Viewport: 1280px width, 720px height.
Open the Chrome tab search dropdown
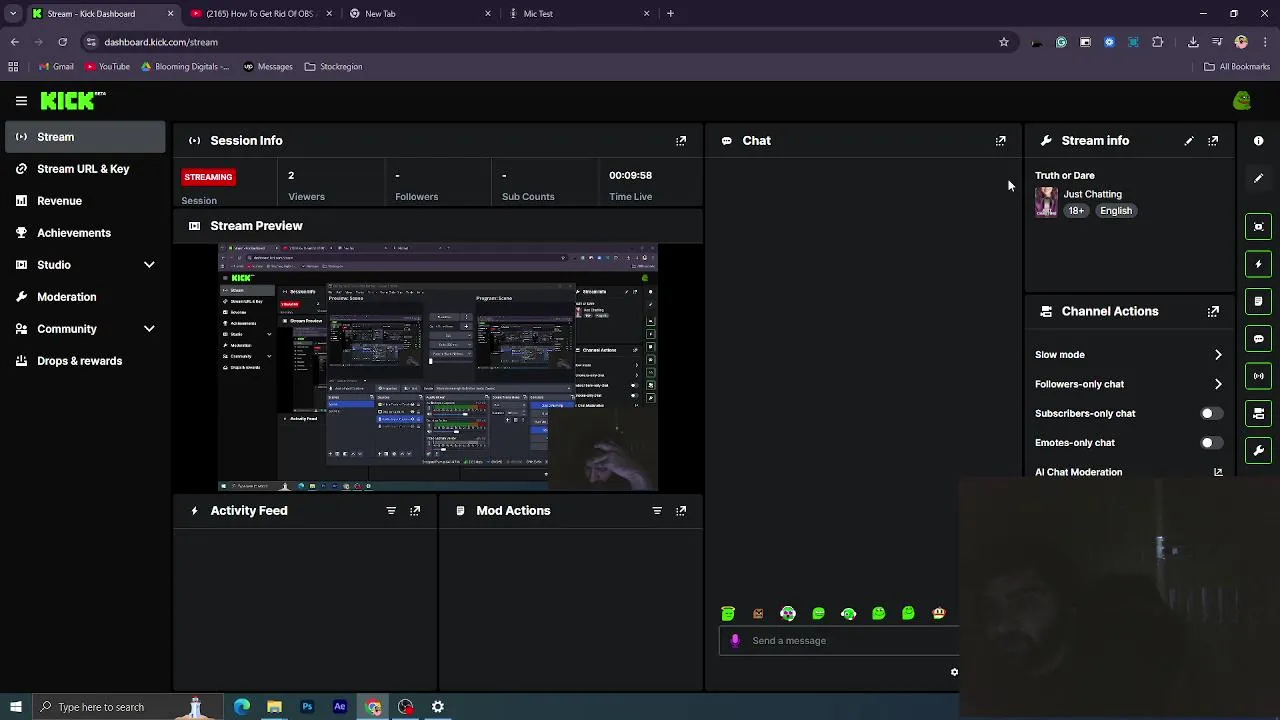pyautogui.click(x=13, y=14)
